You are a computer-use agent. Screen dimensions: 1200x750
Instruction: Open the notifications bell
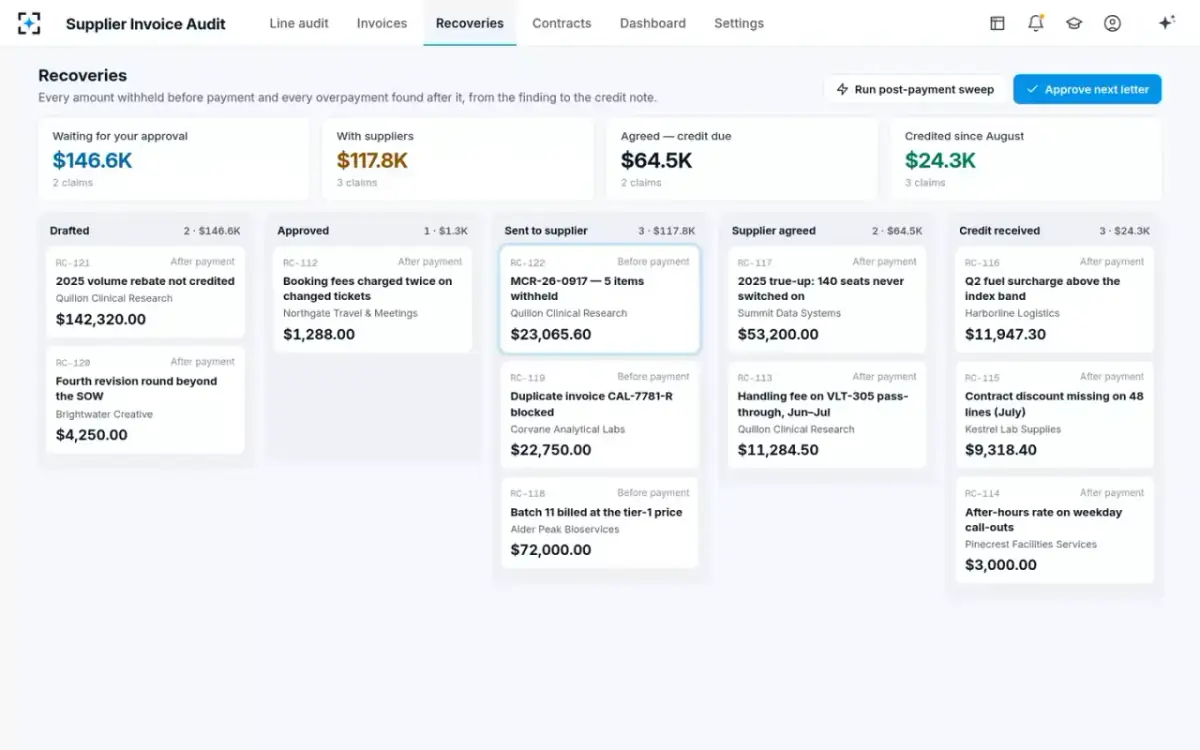[1035, 23]
